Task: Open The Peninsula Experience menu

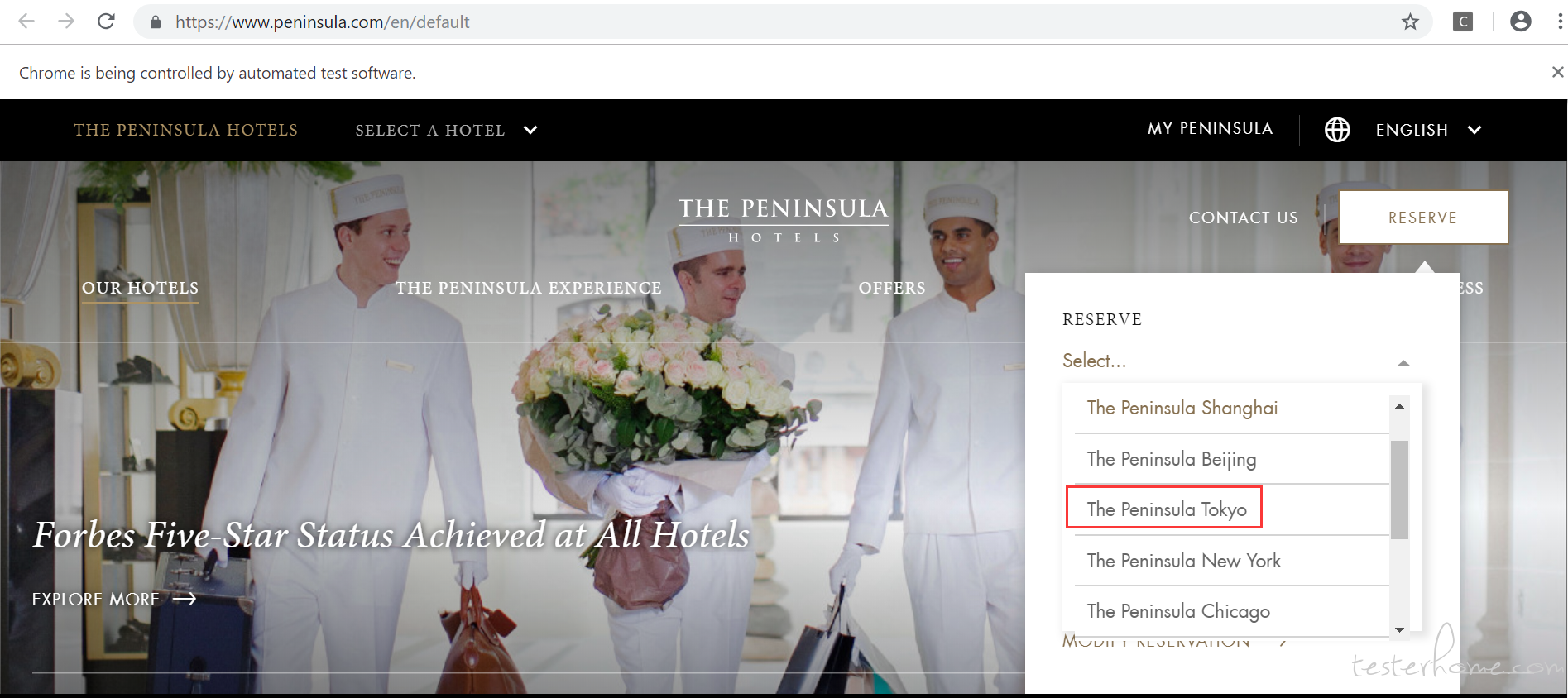Action: click(528, 288)
